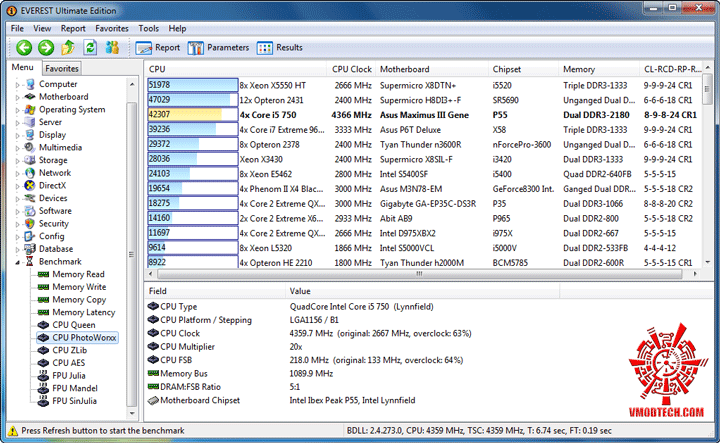This screenshot has height=443, width=720.
Task: Switch to the Menu tab
Action: [x=22, y=67]
